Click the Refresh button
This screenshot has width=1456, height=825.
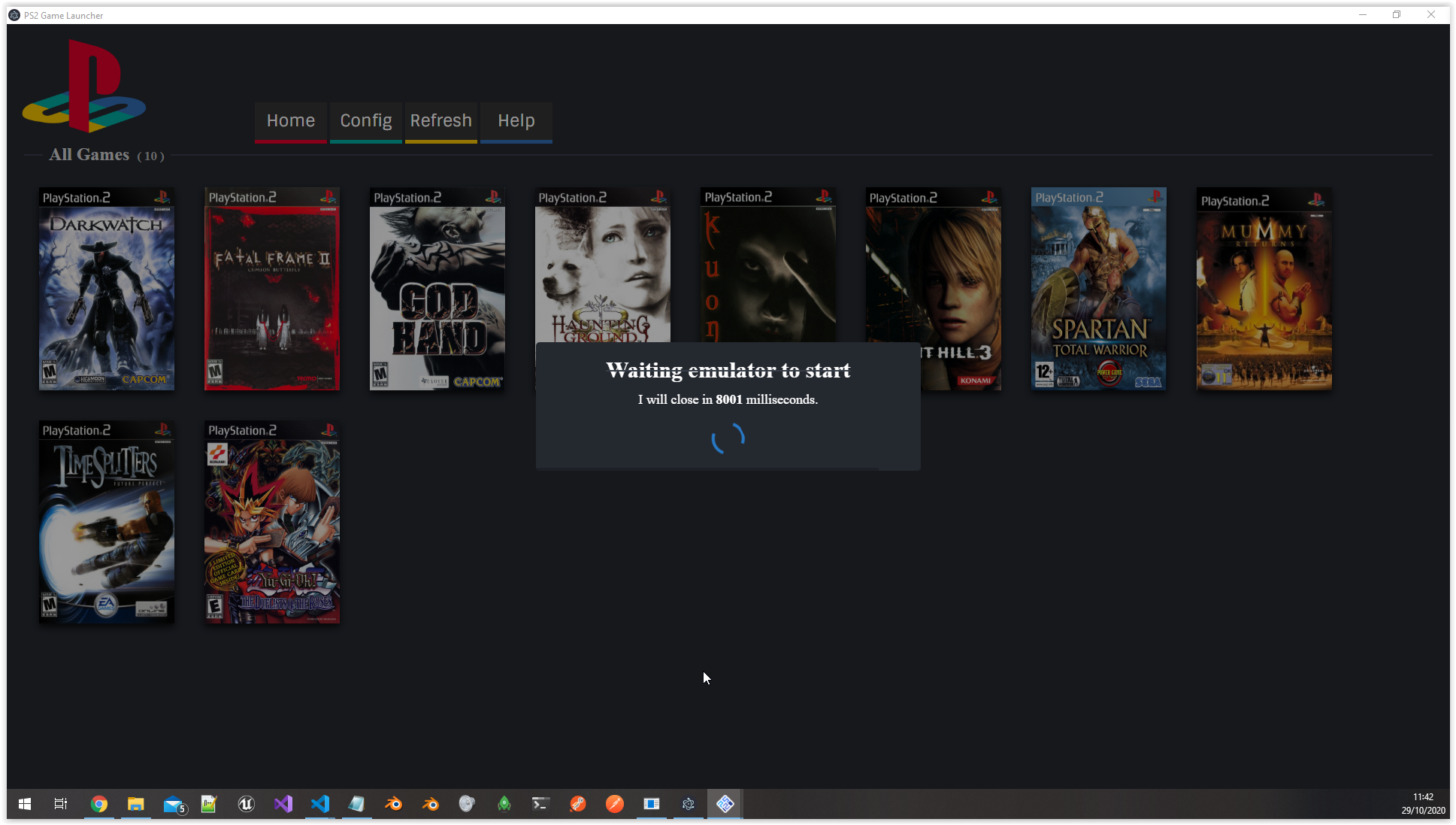(440, 121)
